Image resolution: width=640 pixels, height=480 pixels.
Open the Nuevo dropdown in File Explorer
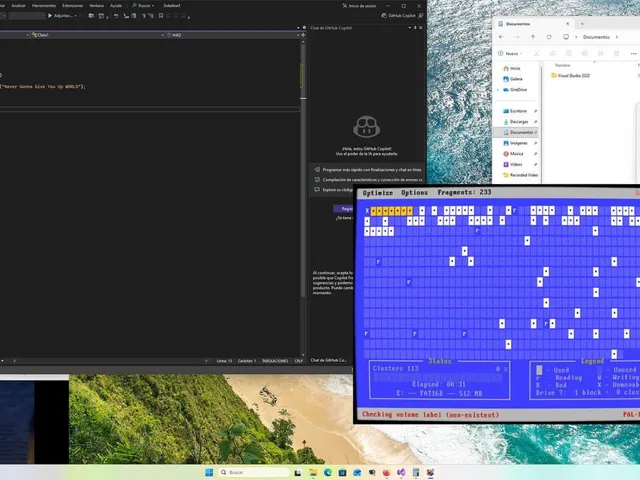510,53
